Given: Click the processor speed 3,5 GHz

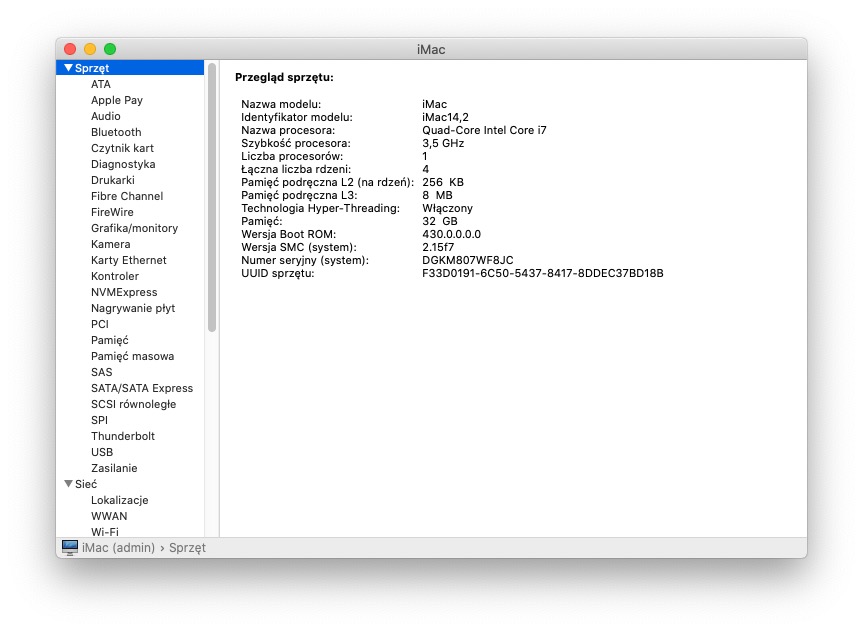Looking at the screenshot, I should tap(443, 143).
